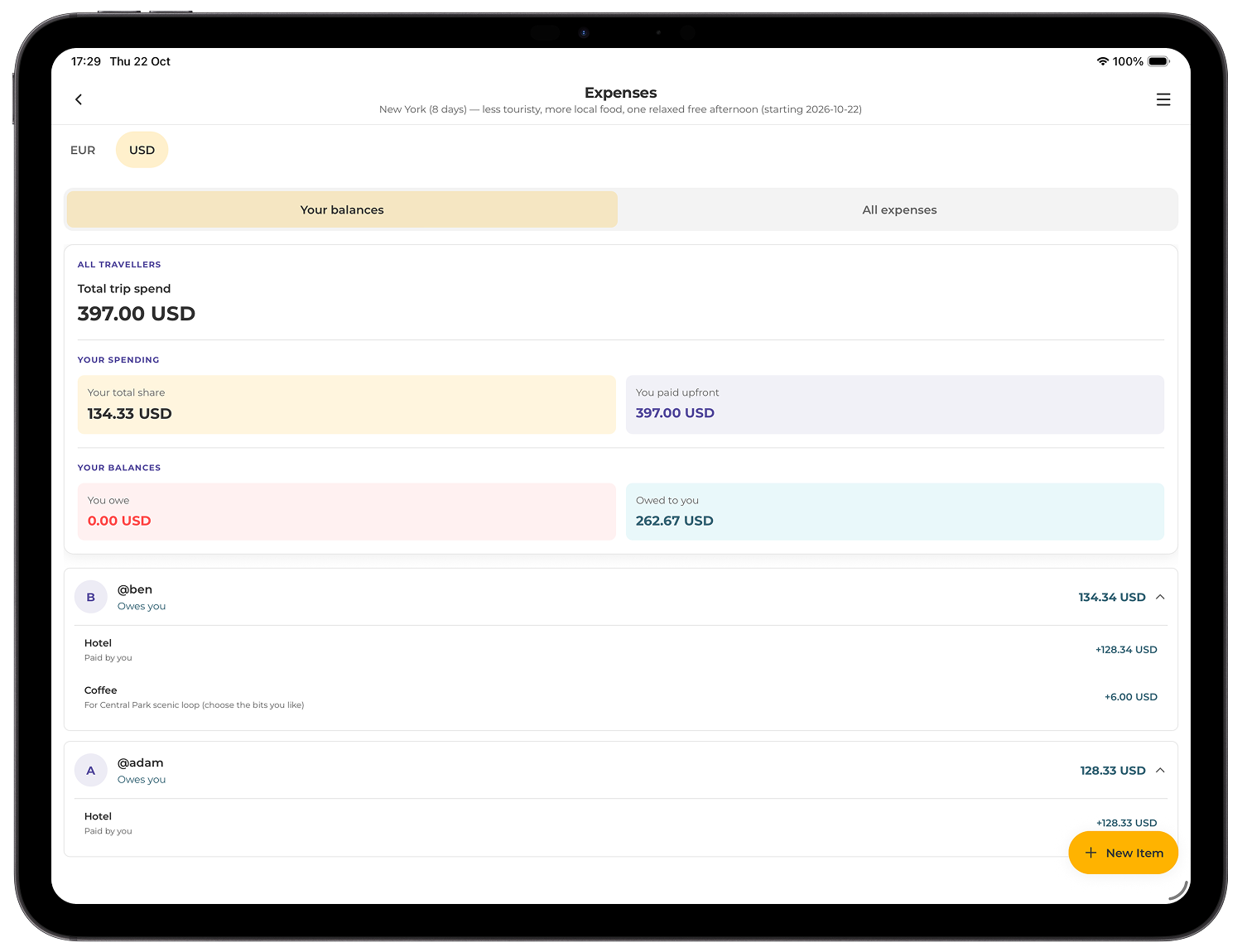
Task: Tap the YOUR BALANCES section label
Action: (119, 468)
